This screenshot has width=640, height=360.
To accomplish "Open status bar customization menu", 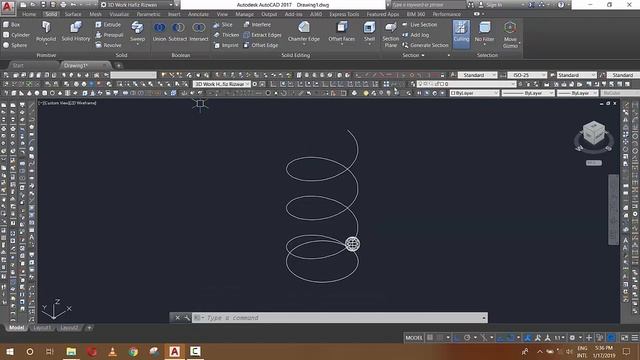I will click(635, 338).
